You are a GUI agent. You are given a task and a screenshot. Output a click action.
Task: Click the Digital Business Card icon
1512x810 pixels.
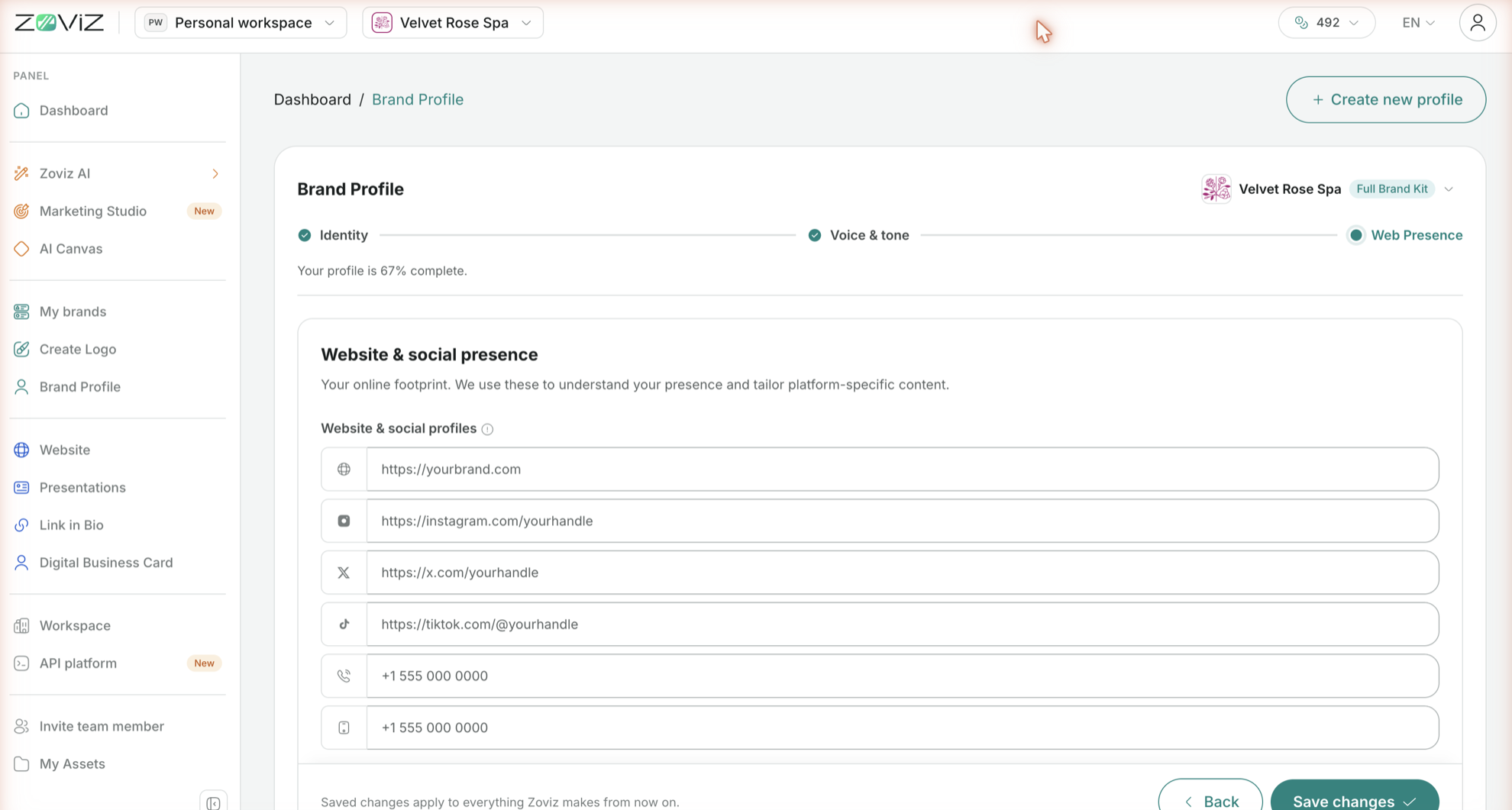tap(21, 563)
